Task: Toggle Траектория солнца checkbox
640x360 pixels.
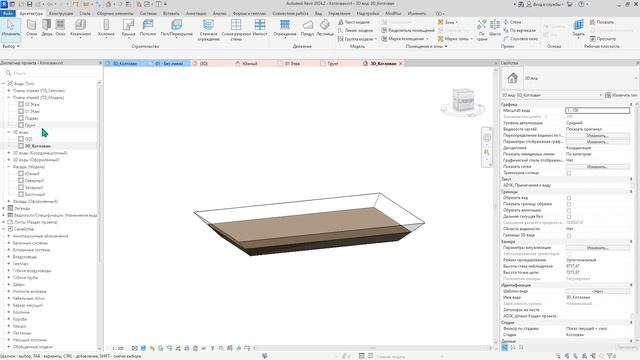Action: click(569, 173)
